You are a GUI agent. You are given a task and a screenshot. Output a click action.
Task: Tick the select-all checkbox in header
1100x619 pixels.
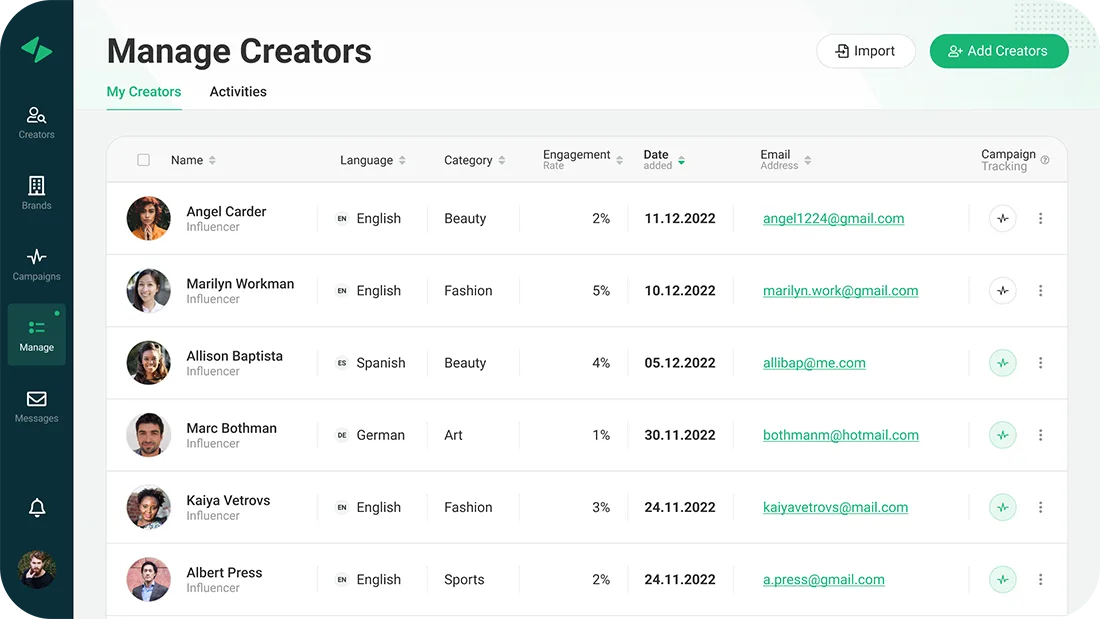tap(143, 160)
